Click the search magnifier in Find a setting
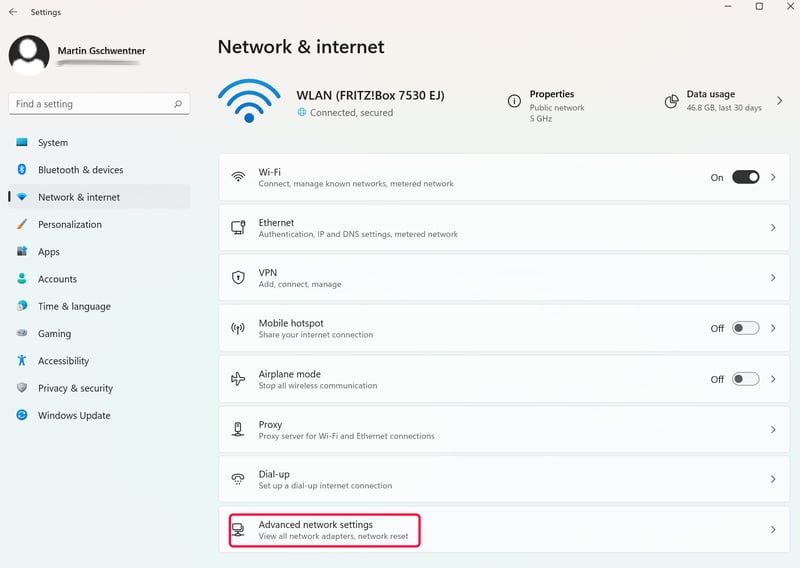The height and width of the screenshot is (568, 800). click(x=178, y=104)
